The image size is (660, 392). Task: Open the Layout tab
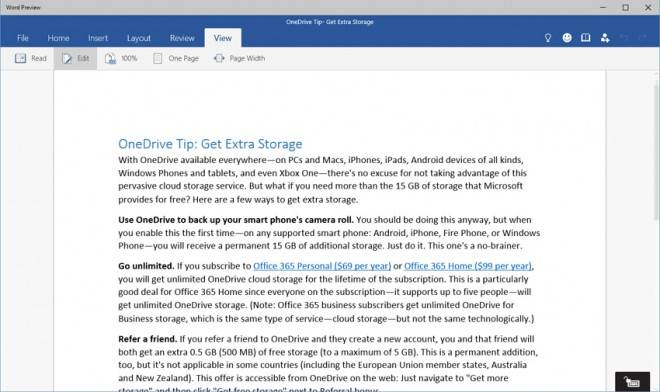(138, 38)
